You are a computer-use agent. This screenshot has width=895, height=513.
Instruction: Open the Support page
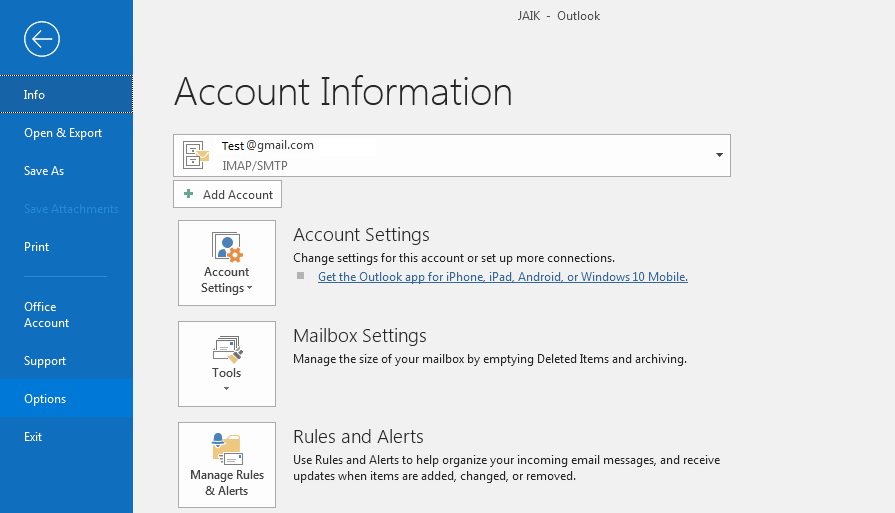coord(66,361)
